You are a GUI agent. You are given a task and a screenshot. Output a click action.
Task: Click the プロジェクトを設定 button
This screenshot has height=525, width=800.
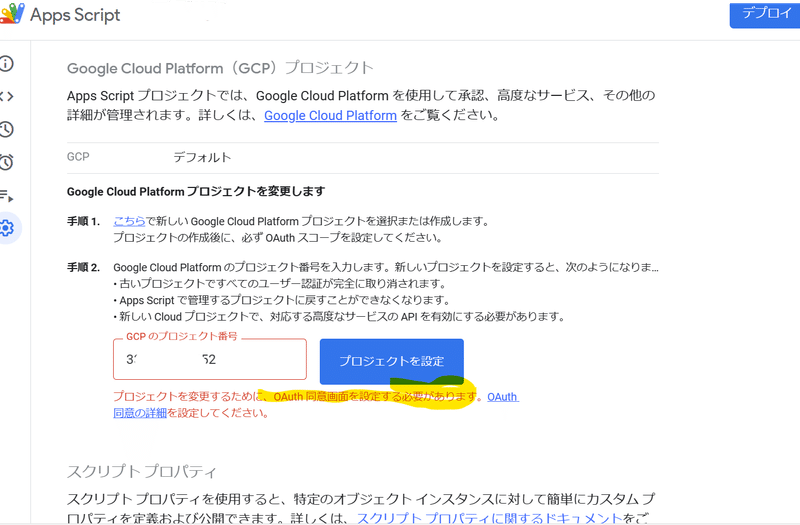click(x=391, y=361)
